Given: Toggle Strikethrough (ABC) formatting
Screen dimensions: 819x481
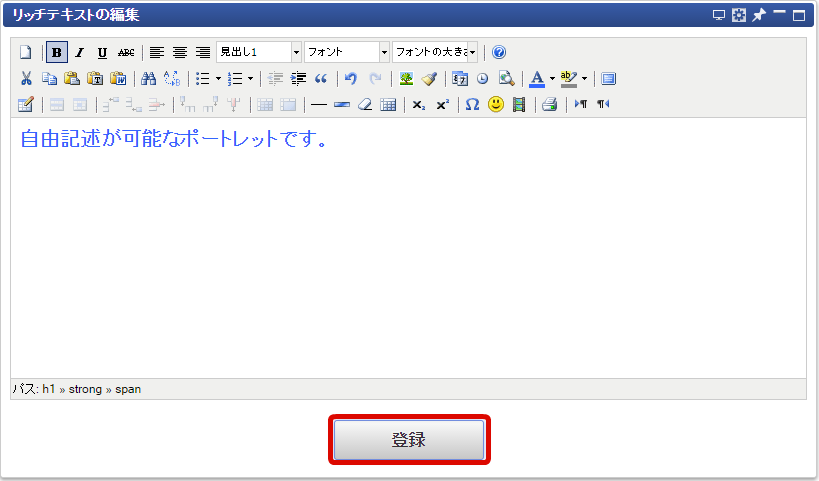Looking at the screenshot, I should 126,52.
